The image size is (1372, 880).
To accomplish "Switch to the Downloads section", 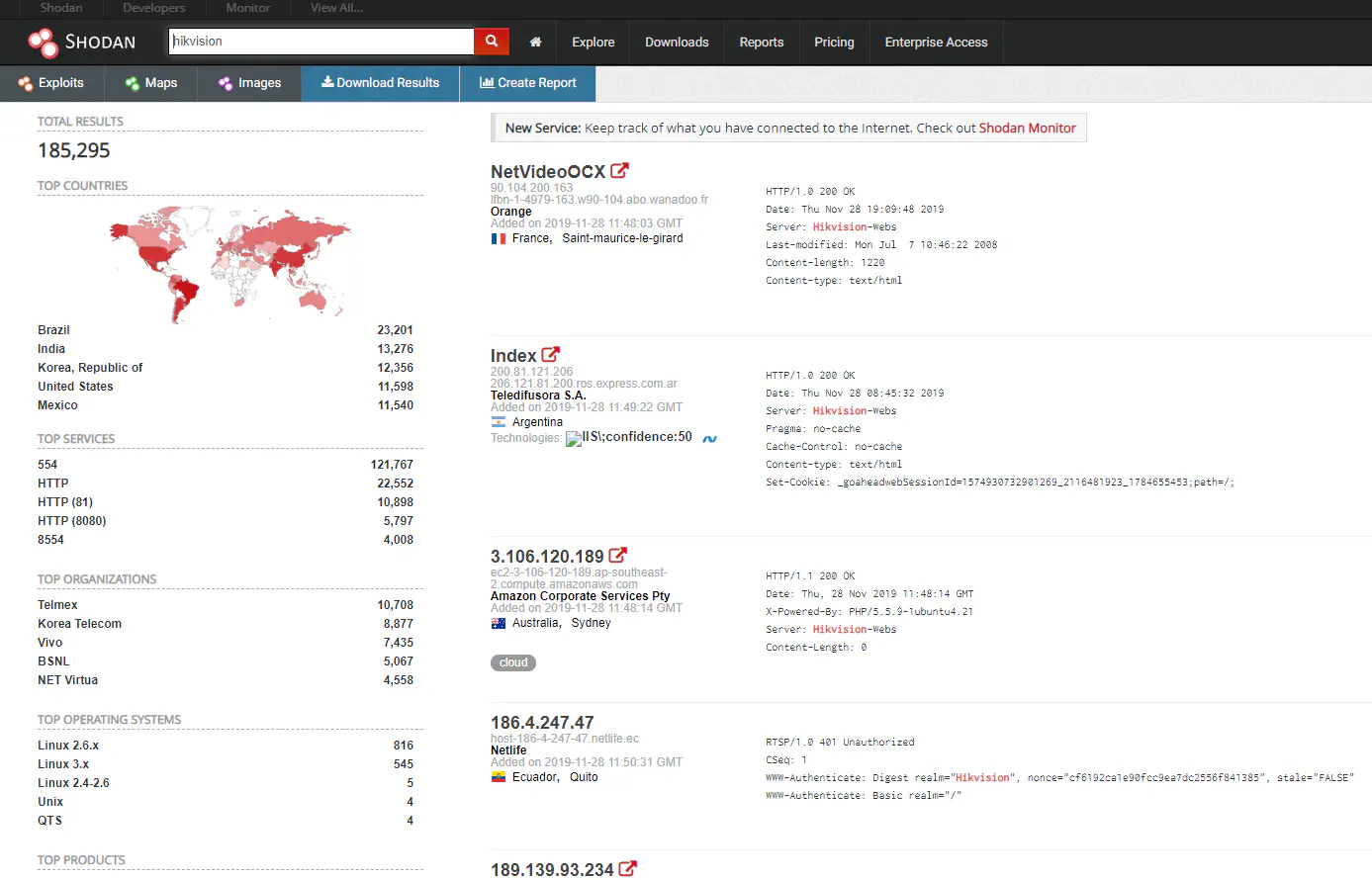I will pyautogui.click(x=677, y=42).
